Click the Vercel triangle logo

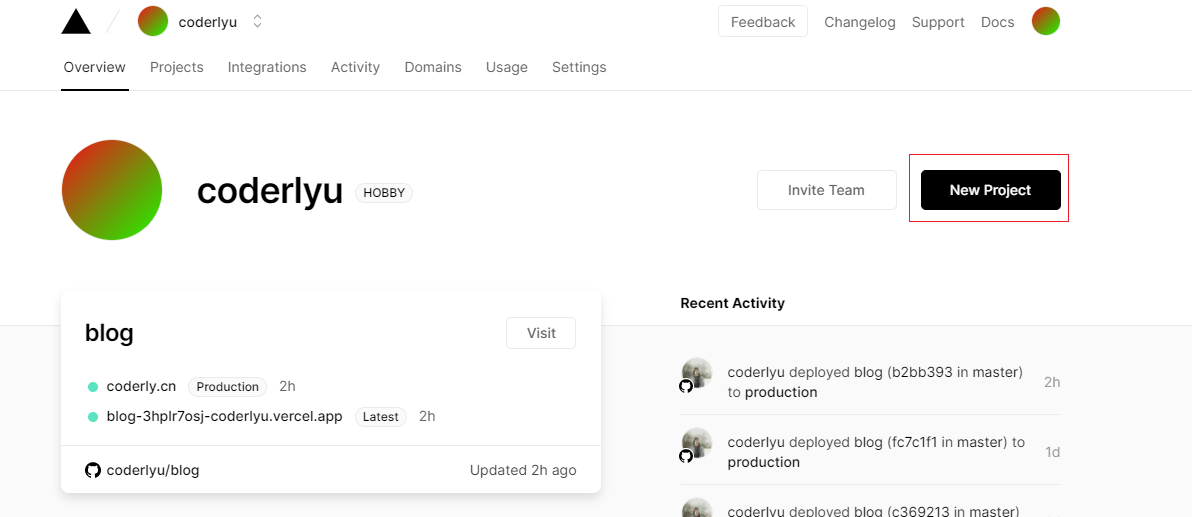tap(76, 21)
